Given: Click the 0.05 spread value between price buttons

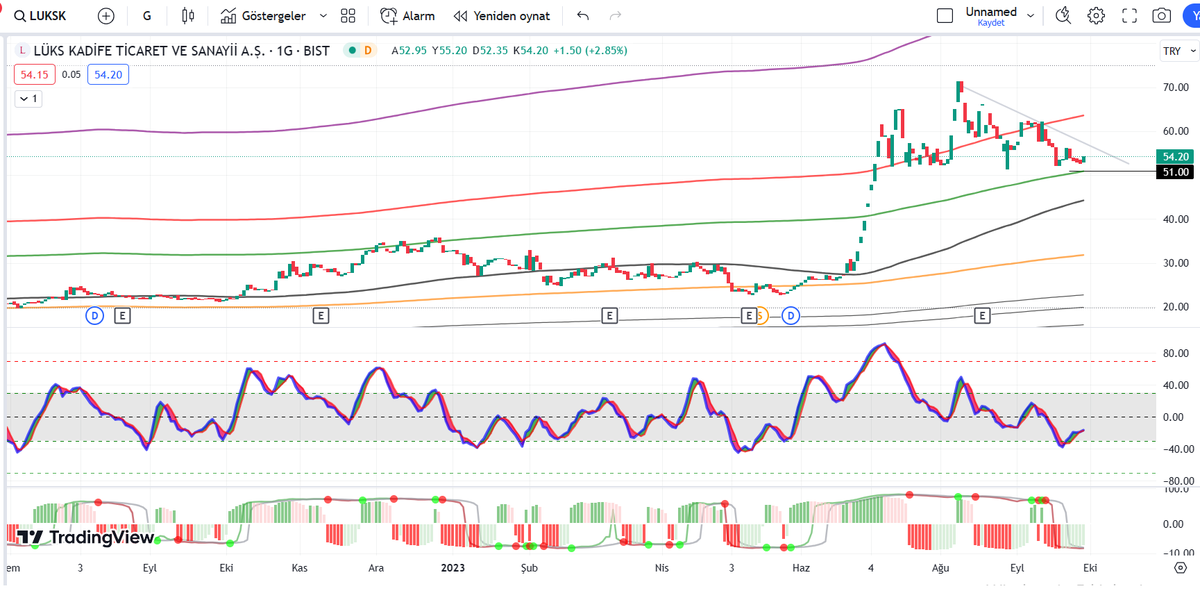Looking at the screenshot, I should (71, 74).
